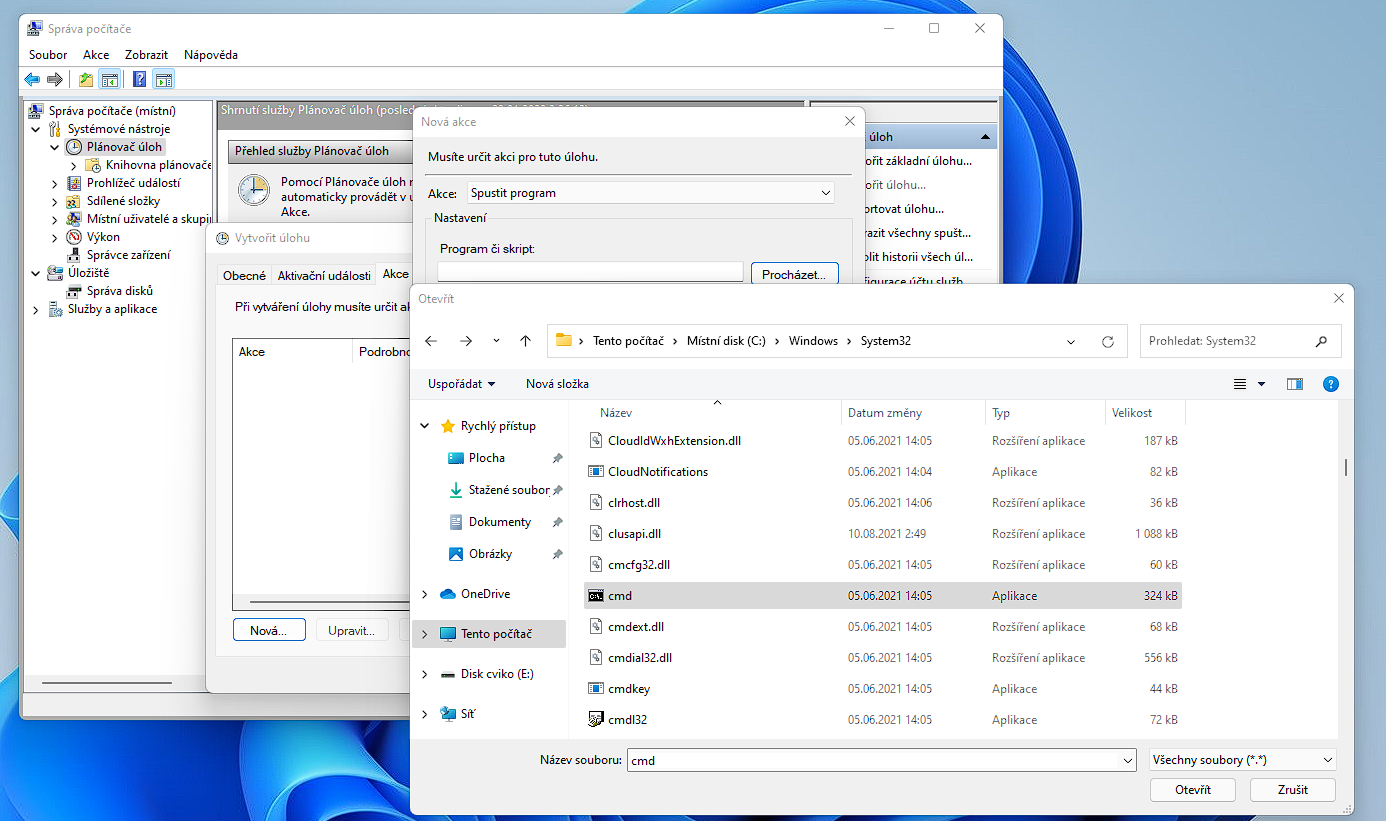Toggle the preview pane icon
Image resolution: width=1386 pixels, height=821 pixels.
1295,384
